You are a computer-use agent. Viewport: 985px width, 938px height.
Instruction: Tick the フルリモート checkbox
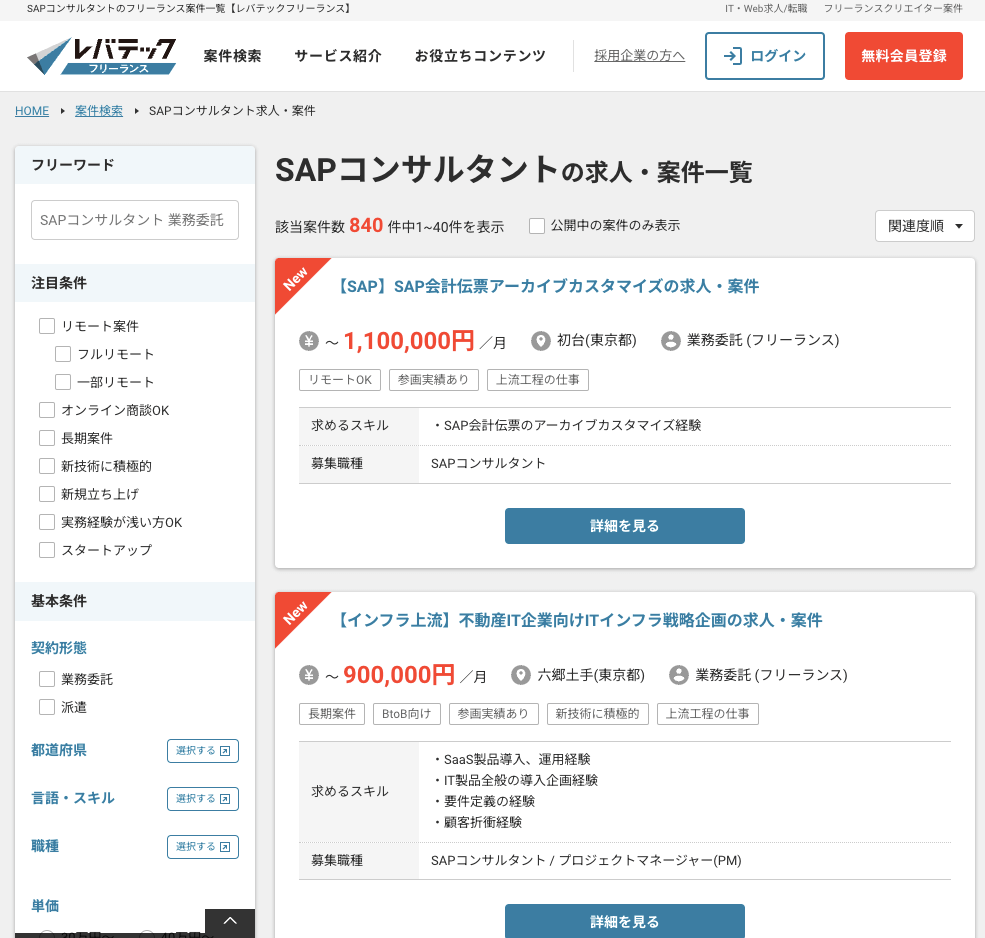[63, 354]
